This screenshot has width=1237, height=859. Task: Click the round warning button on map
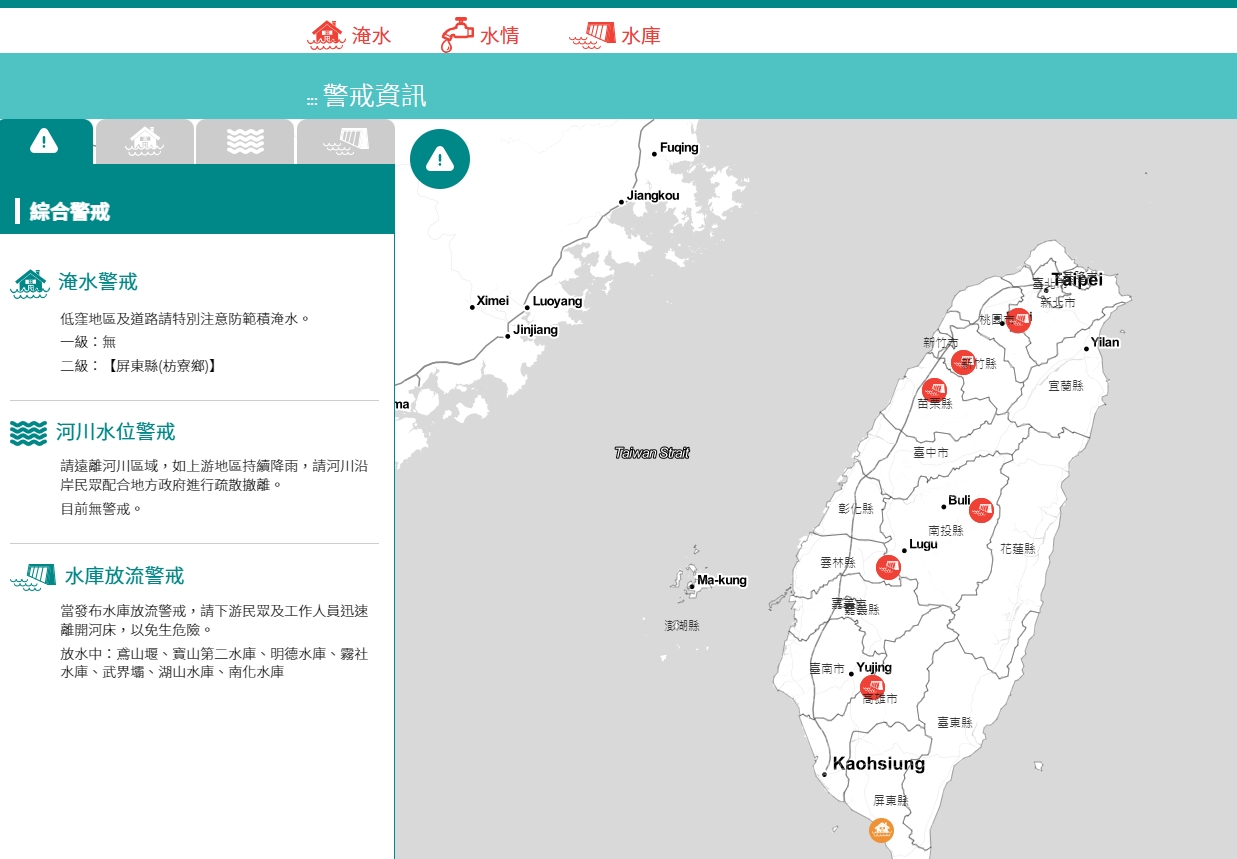440,159
